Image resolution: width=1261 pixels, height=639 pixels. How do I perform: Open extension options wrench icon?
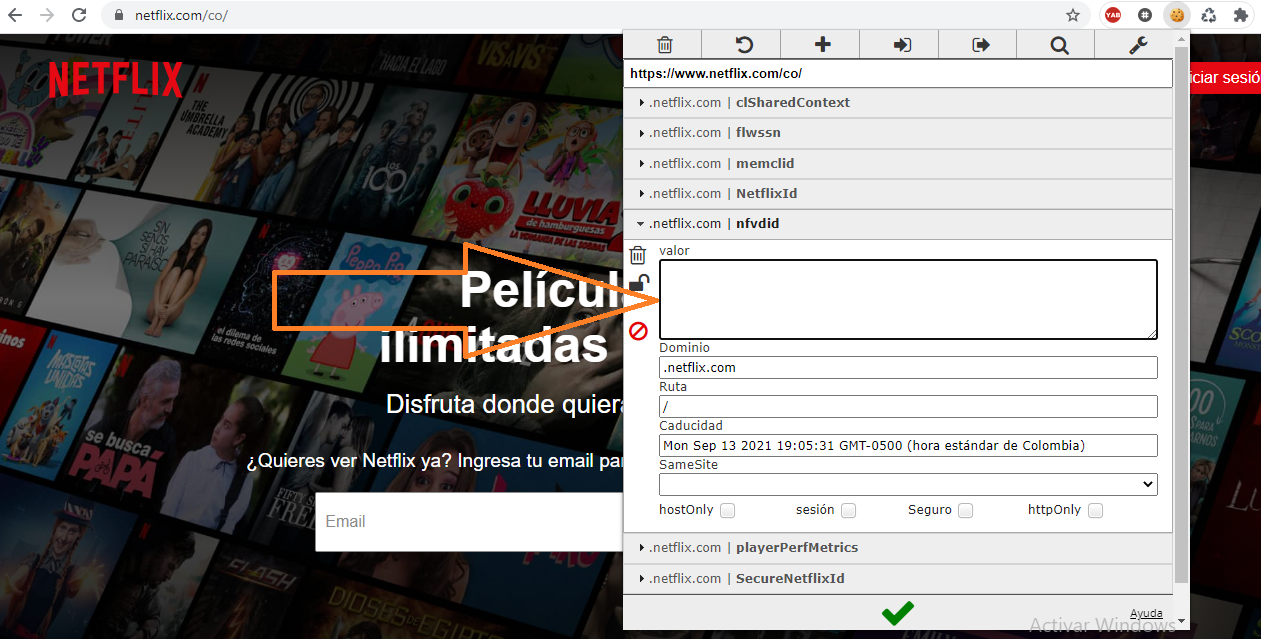point(1137,45)
